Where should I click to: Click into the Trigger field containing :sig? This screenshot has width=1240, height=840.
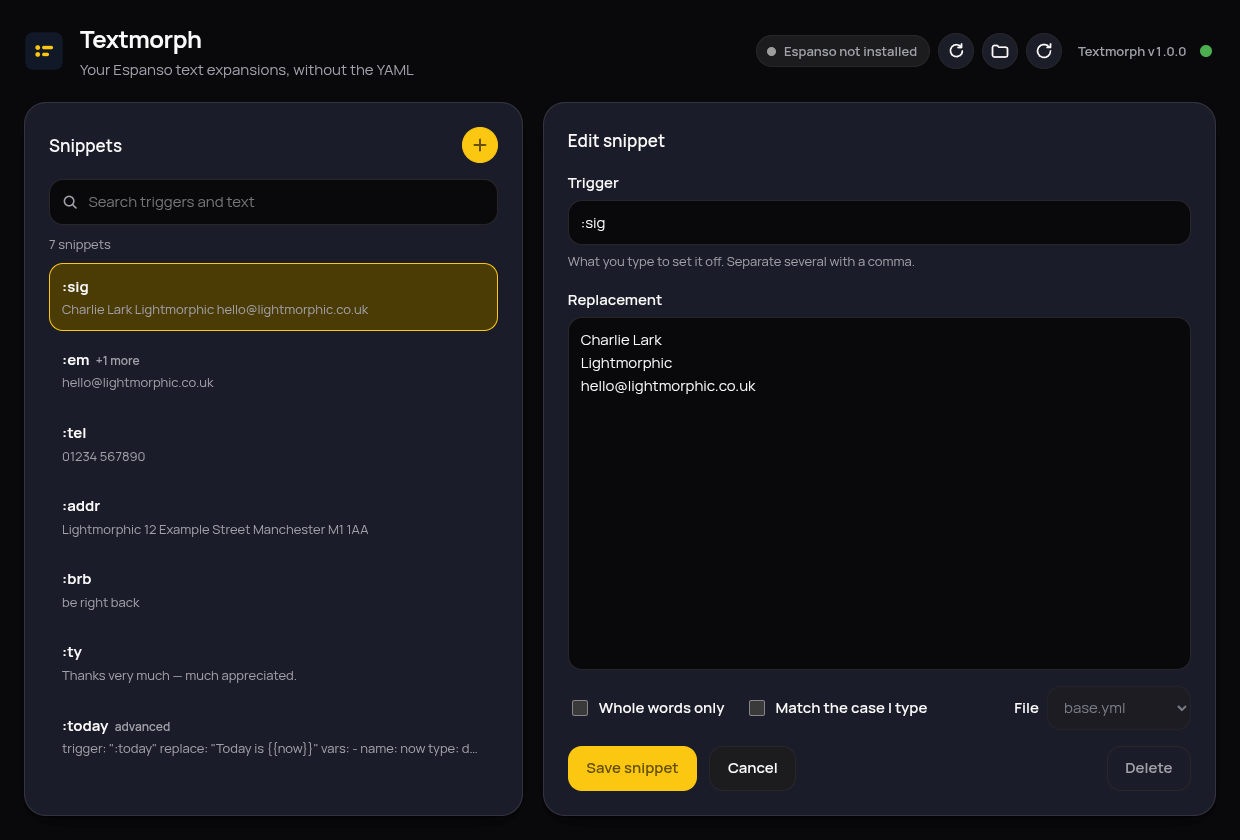click(879, 223)
